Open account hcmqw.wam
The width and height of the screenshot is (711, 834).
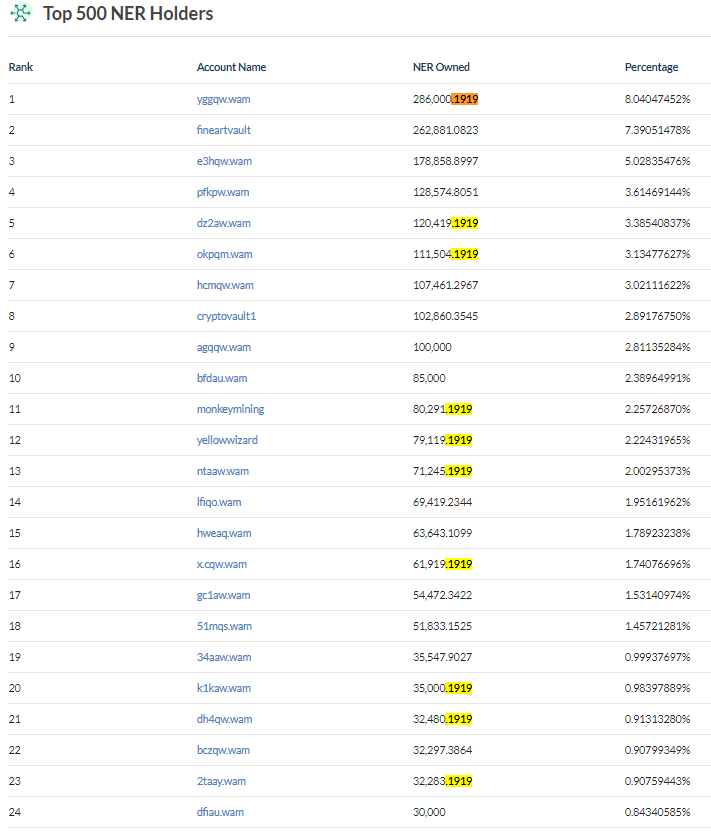tap(225, 285)
